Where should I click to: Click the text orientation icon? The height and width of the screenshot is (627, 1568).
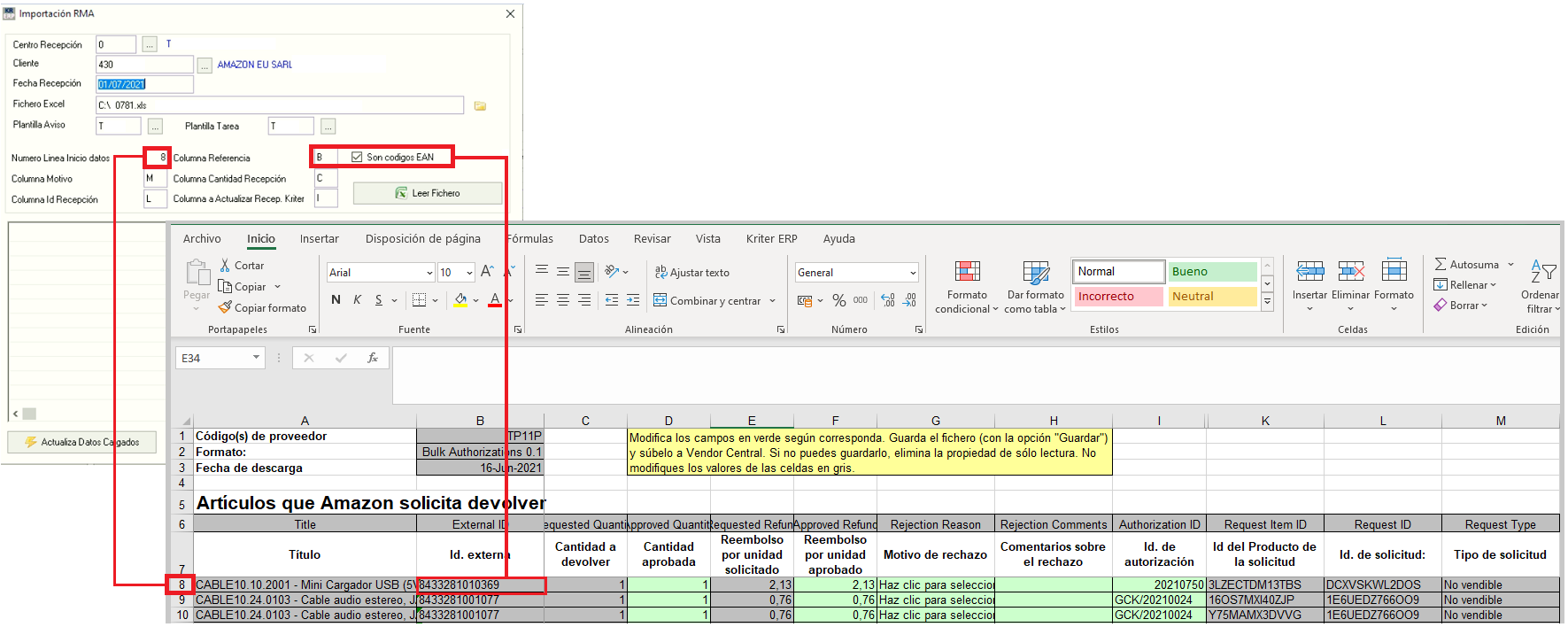(x=612, y=271)
